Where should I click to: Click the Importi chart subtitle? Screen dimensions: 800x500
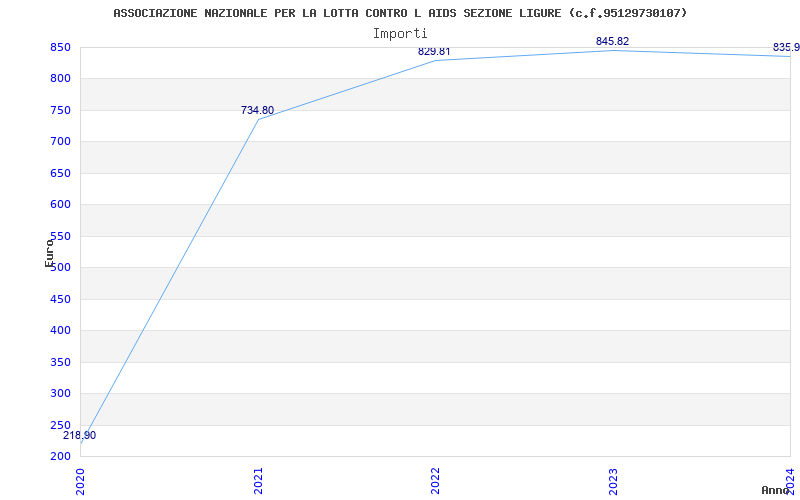pyautogui.click(x=400, y=33)
